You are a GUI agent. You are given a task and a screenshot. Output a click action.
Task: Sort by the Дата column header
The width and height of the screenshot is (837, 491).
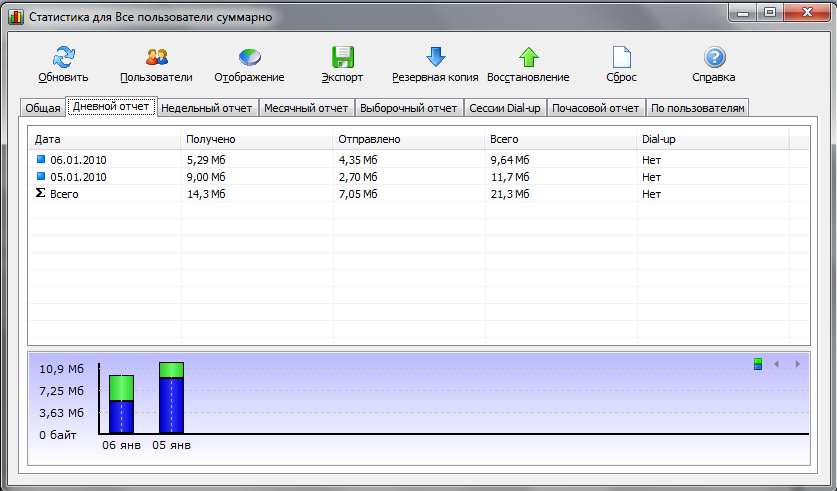(x=103, y=139)
